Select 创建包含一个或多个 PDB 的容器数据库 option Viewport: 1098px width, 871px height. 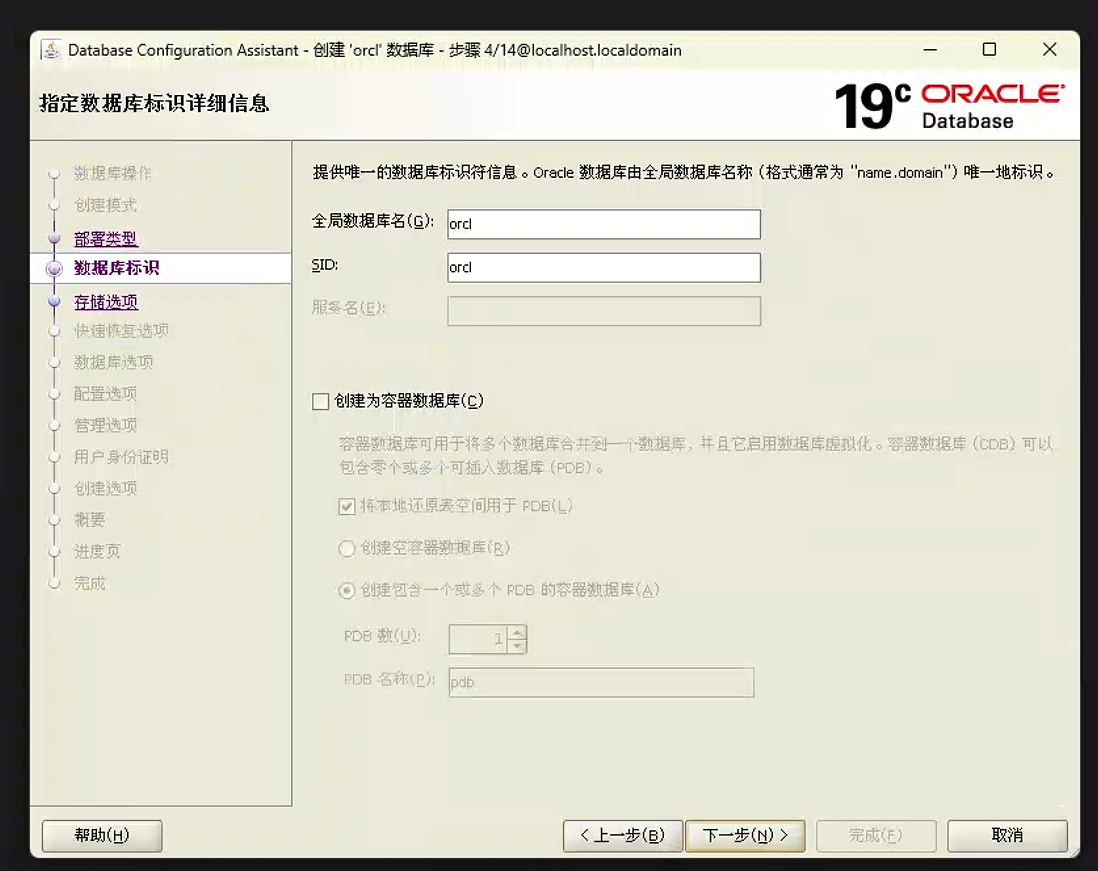point(347,590)
